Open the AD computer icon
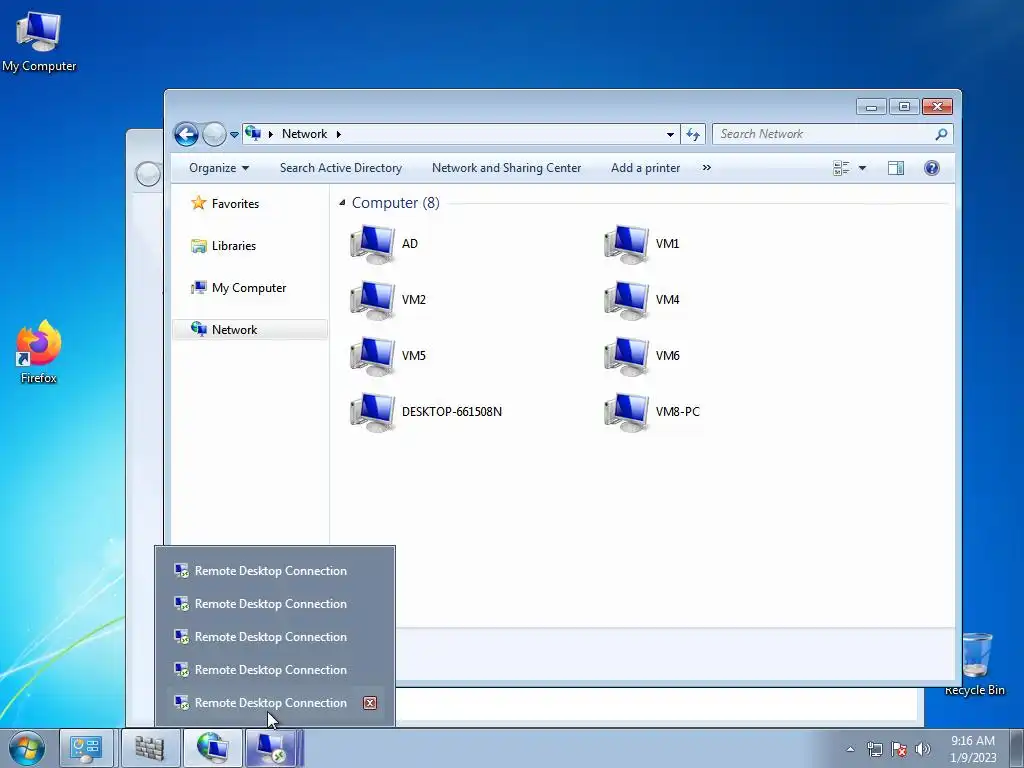1024x768 pixels. (372, 244)
